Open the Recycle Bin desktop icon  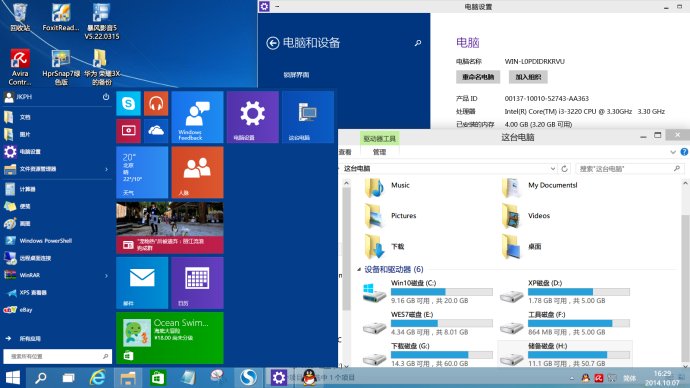(x=20, y=17)
